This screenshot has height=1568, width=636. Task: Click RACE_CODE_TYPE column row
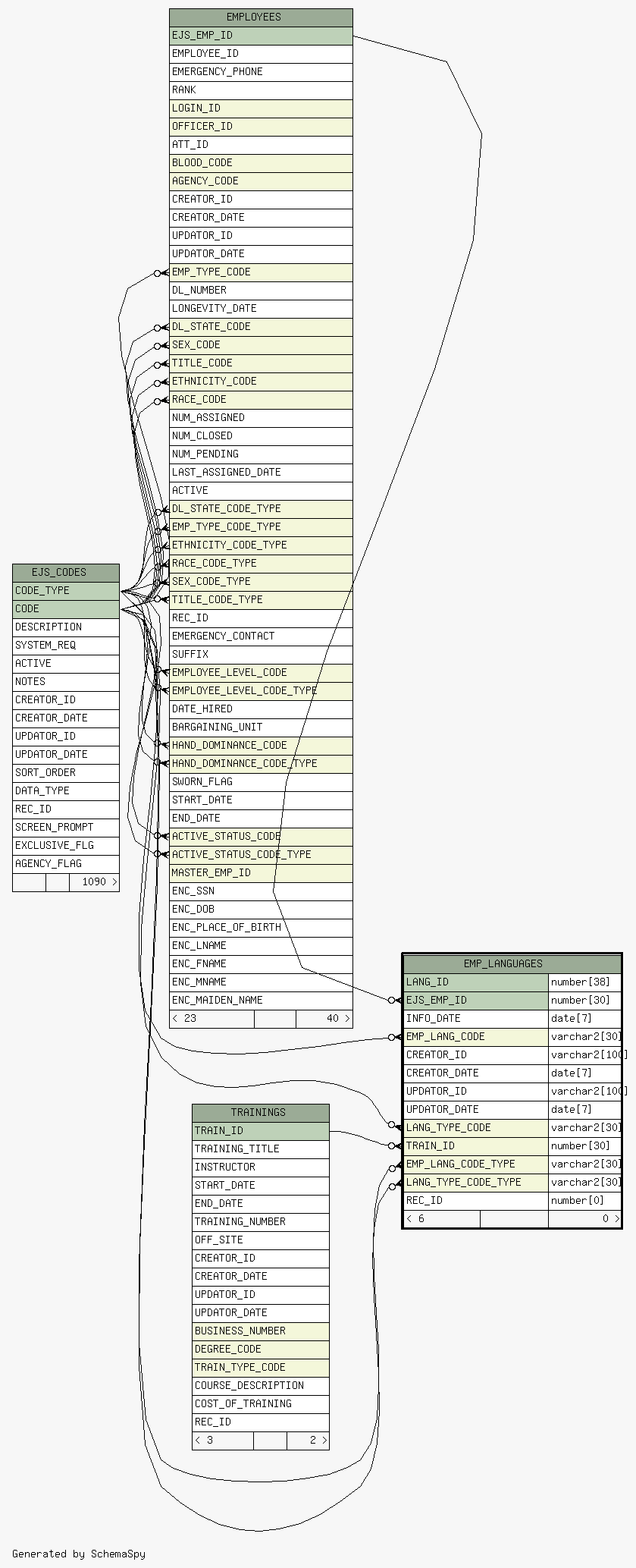click(x=261, y=564)
